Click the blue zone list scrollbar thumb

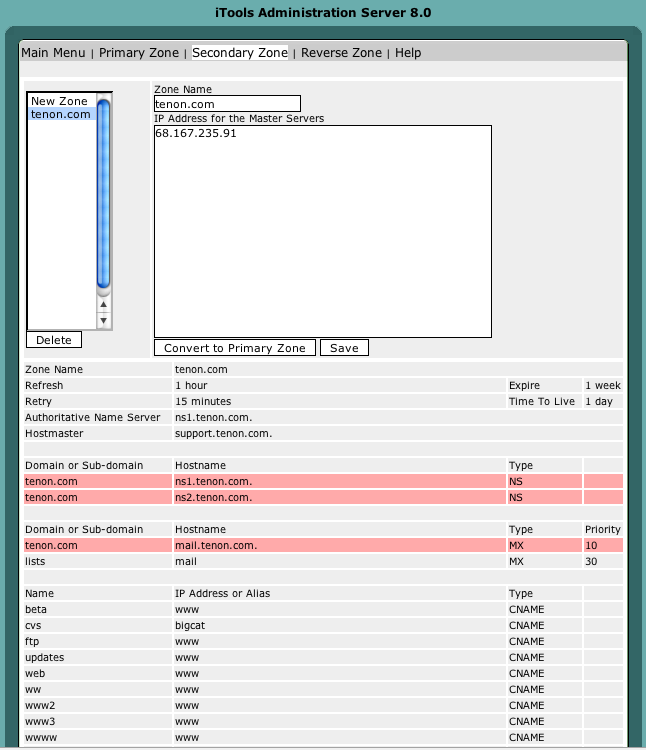(x=103, y=194)
